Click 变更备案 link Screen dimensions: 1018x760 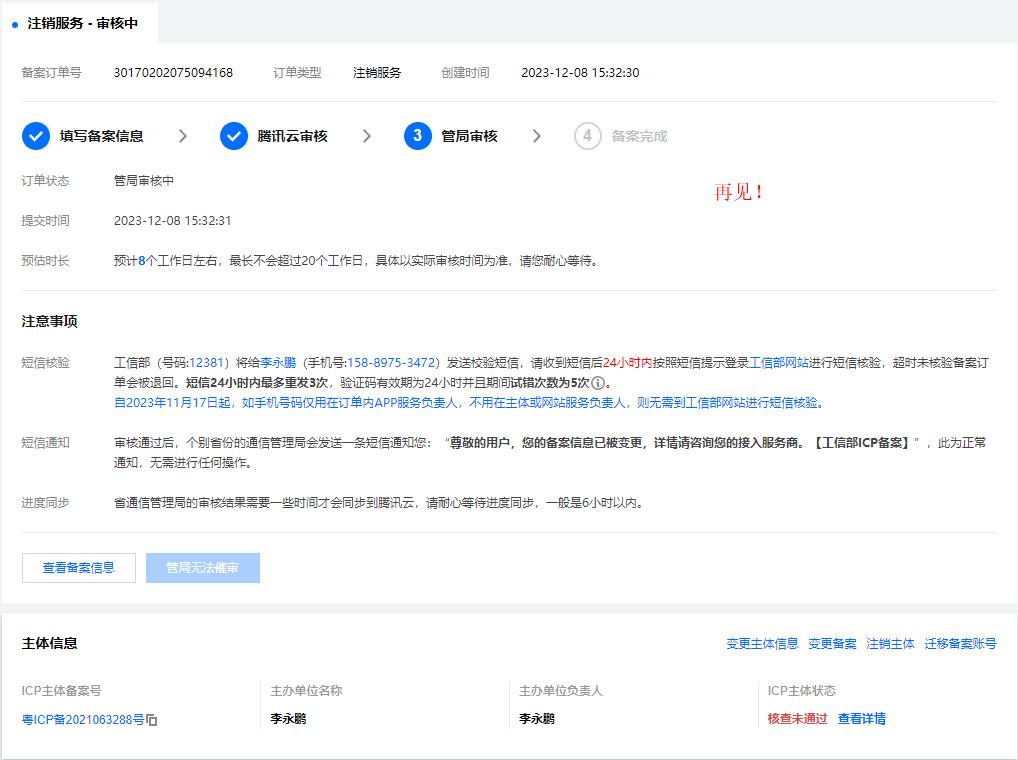coord(832,644)
